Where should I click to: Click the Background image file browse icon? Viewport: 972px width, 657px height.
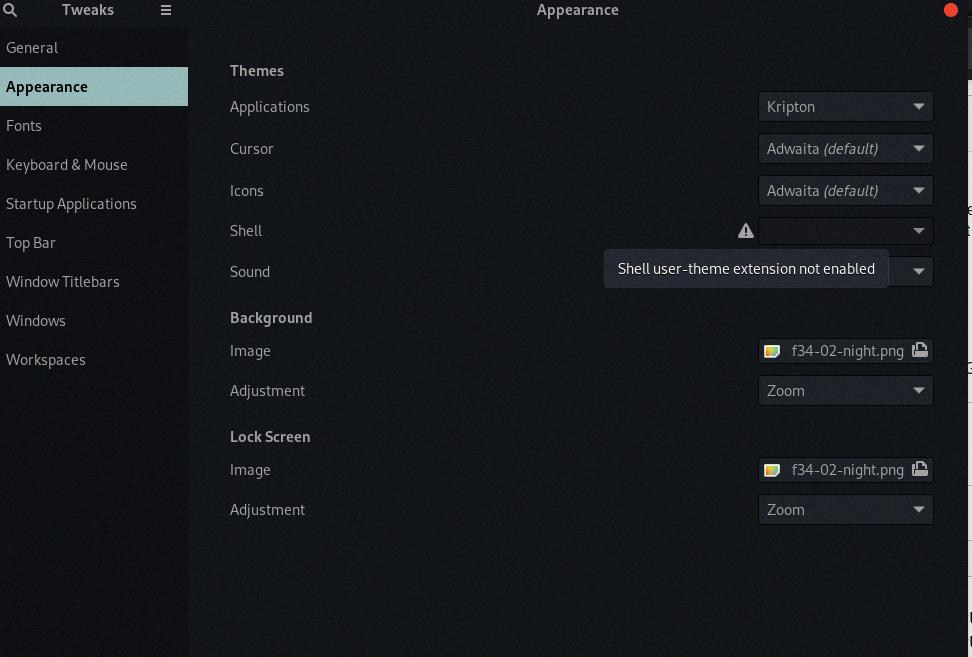click(x=919, y=350)
